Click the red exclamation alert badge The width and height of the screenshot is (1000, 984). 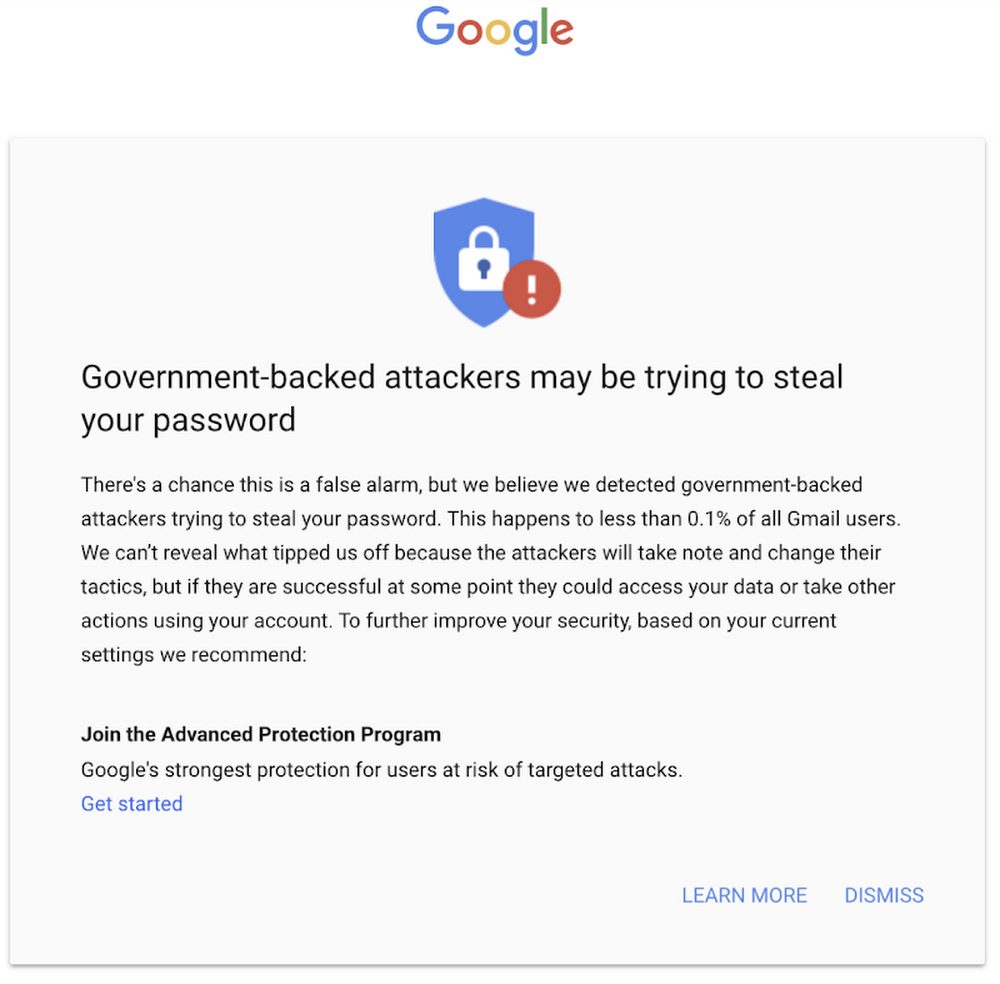pyautogui.click(x=531, y=290)
